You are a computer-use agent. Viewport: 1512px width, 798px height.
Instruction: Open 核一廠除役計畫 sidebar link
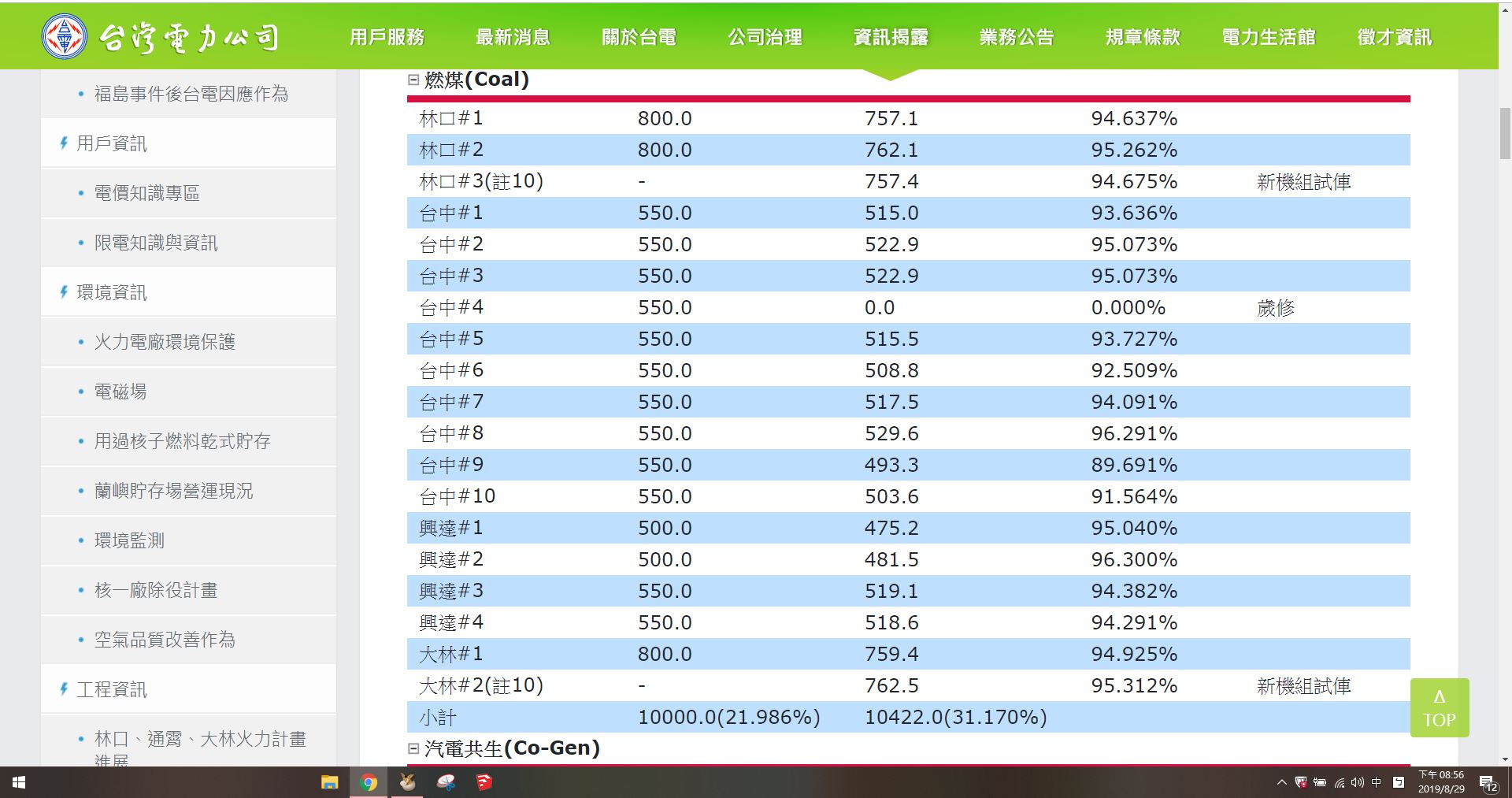156,590
